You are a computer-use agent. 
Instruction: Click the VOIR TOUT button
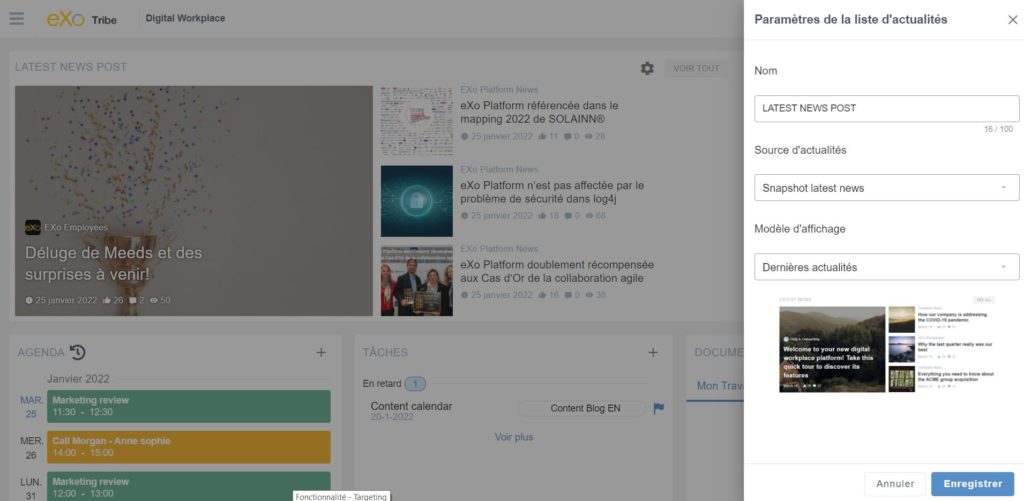(x=697, y=68)
